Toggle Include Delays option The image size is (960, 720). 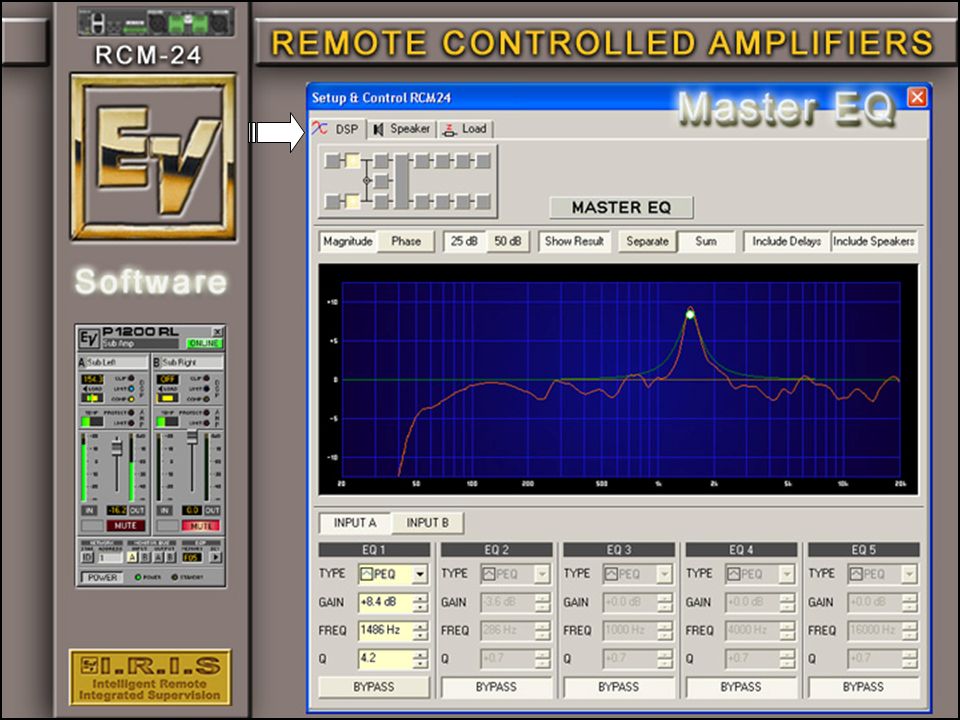coord(786,241)
